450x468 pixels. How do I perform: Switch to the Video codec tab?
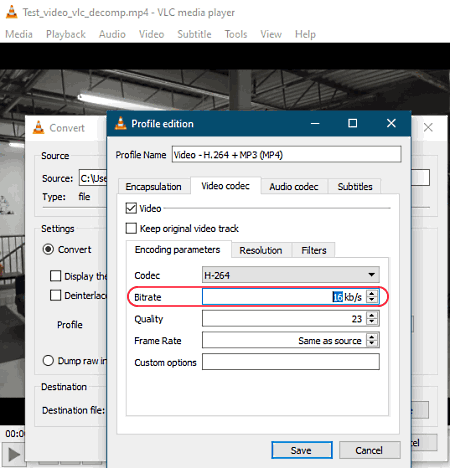point(225,186)
